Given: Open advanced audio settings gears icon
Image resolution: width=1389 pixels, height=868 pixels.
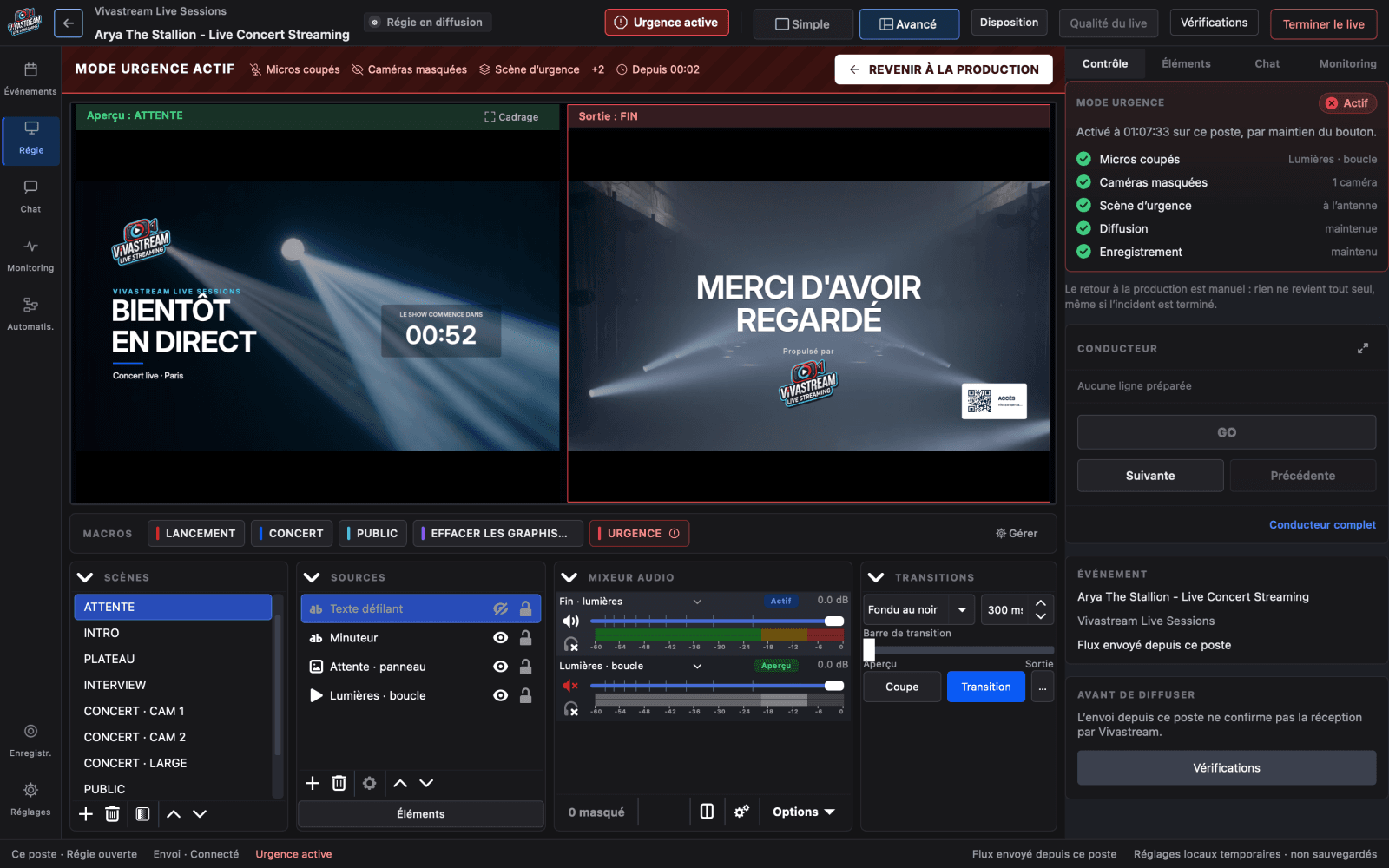Looking at the screenshot, I should 741,812.
